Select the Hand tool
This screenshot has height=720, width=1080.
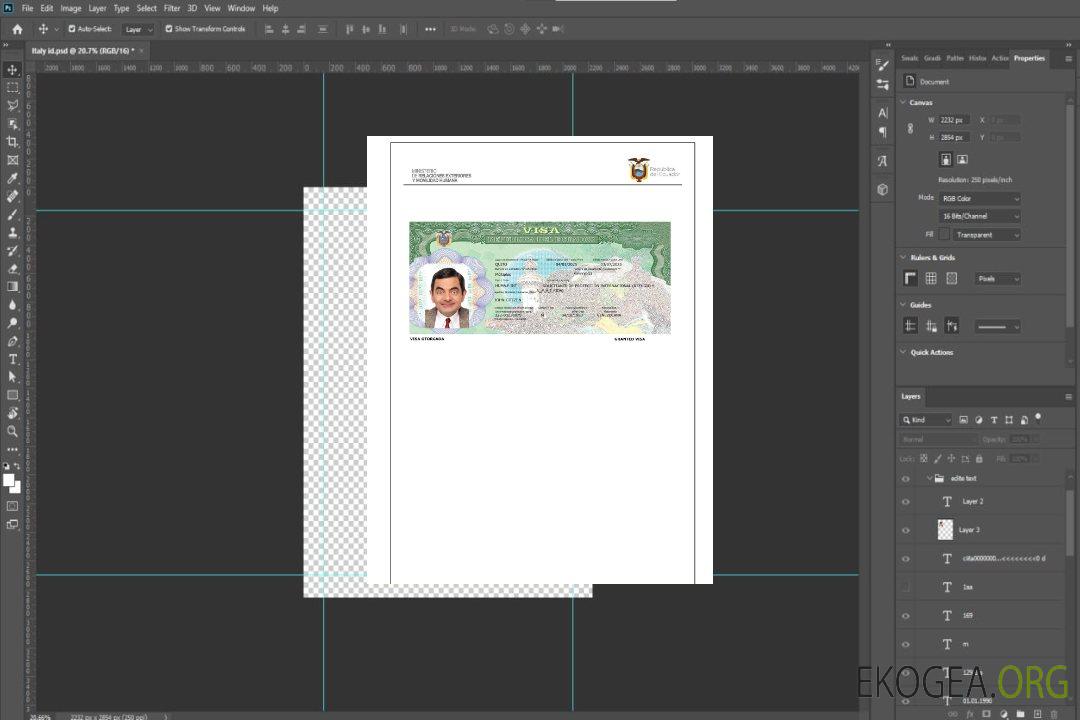(12, 413)
